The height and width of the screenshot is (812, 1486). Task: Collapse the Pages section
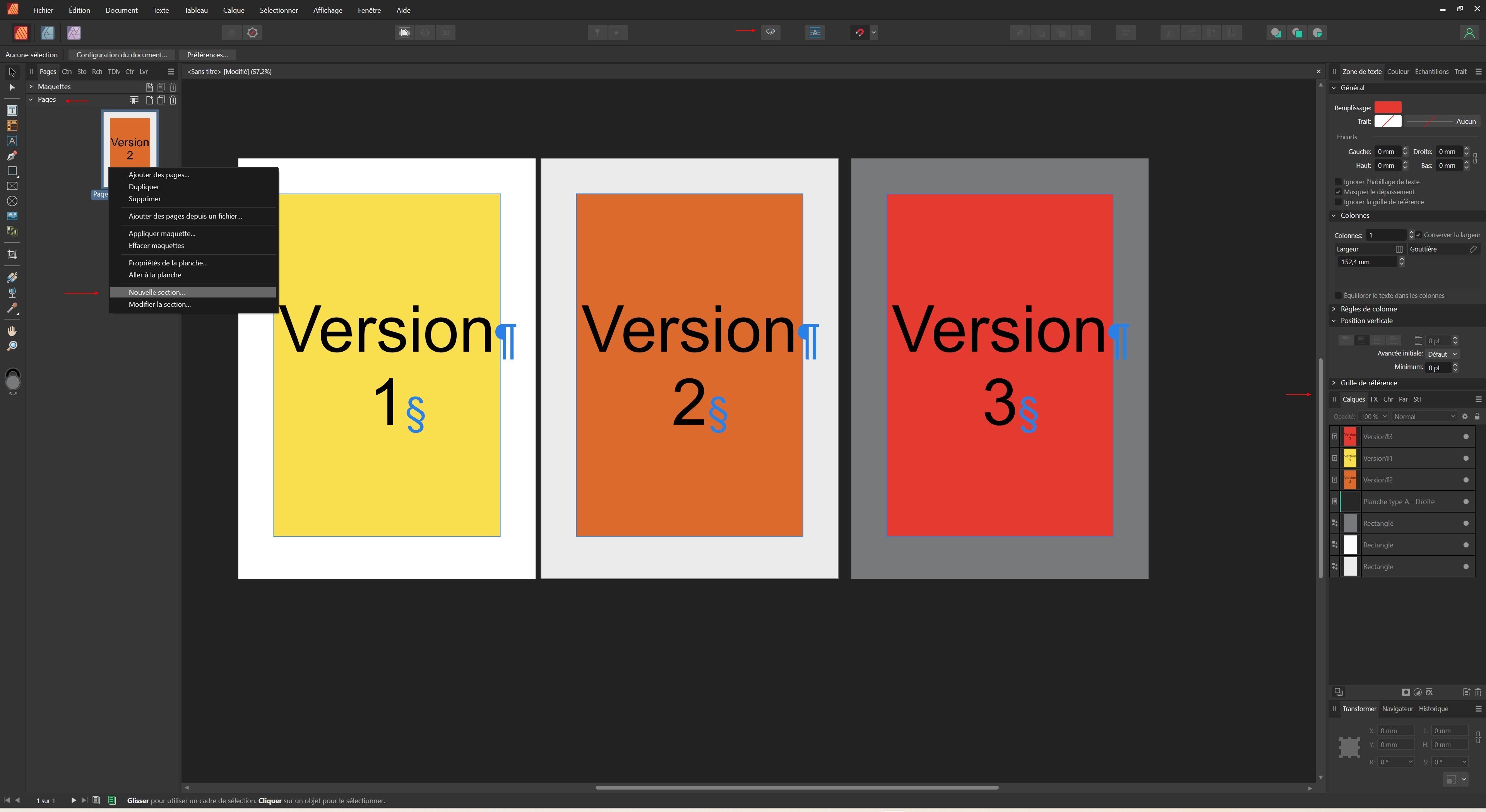coord(31,99)
